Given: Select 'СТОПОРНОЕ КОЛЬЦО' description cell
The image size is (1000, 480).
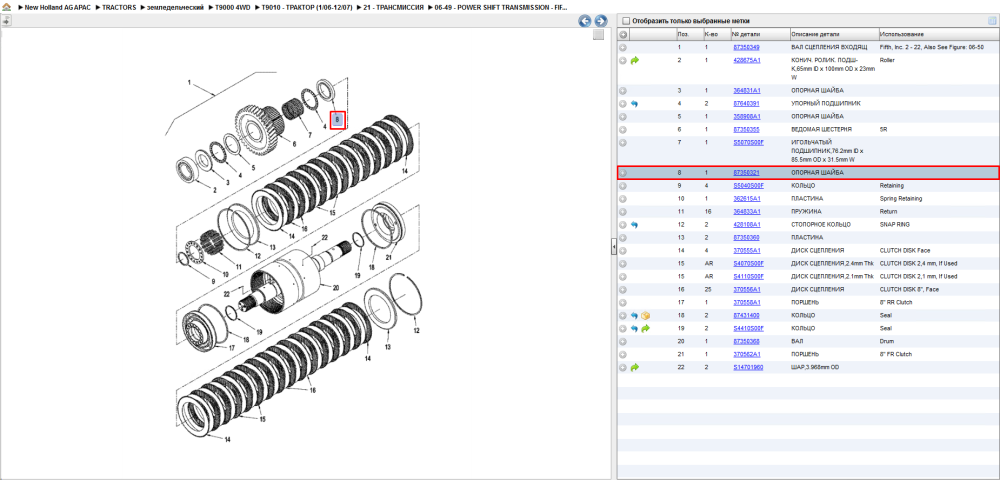Looking at the screenshot, I should click(821, 224).
